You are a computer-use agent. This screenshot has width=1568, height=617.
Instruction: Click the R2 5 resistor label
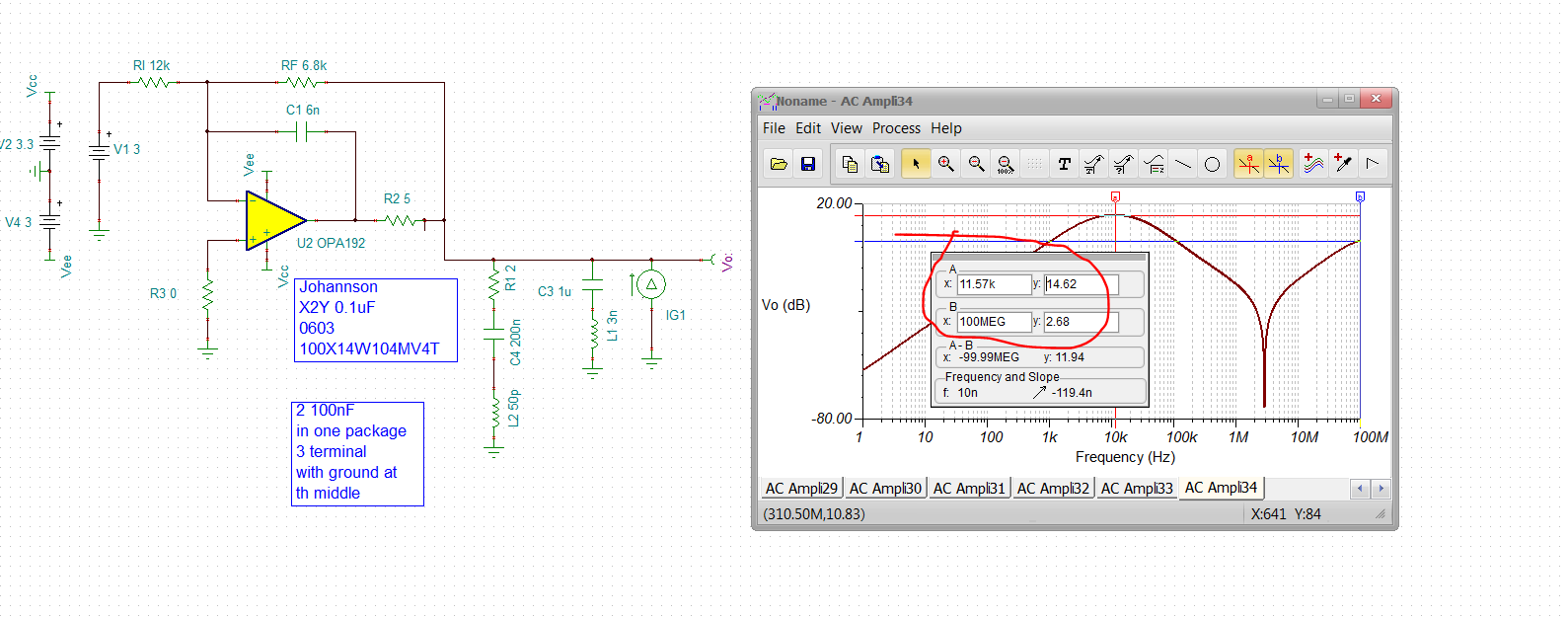pos(397,198)
